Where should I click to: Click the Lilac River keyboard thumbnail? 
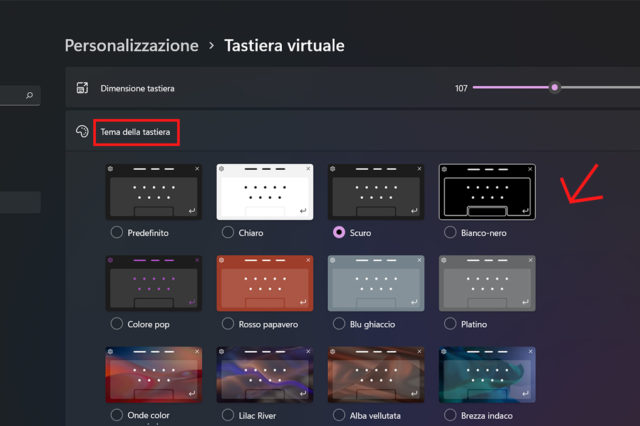coord(265,375)
